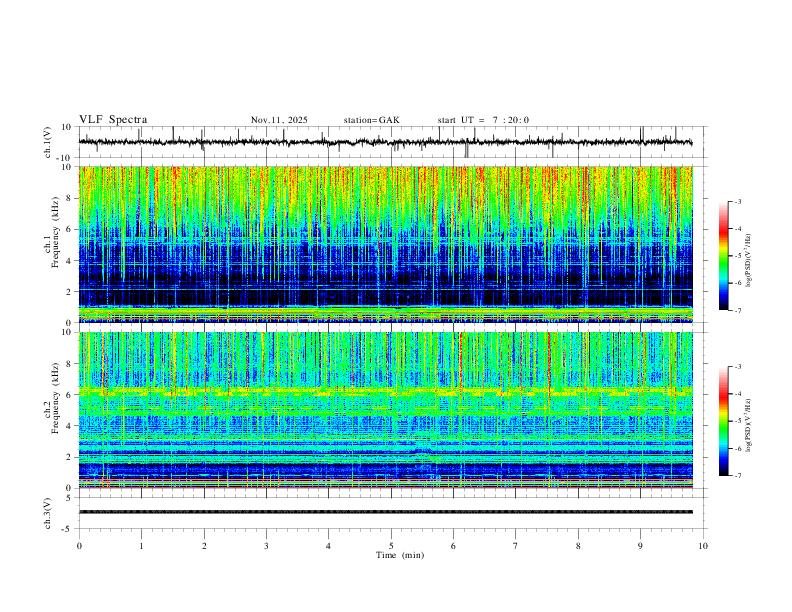Viewport: 792px width, 612px height.
Task: Click the time axis tick label "3"
Action: 266,546
